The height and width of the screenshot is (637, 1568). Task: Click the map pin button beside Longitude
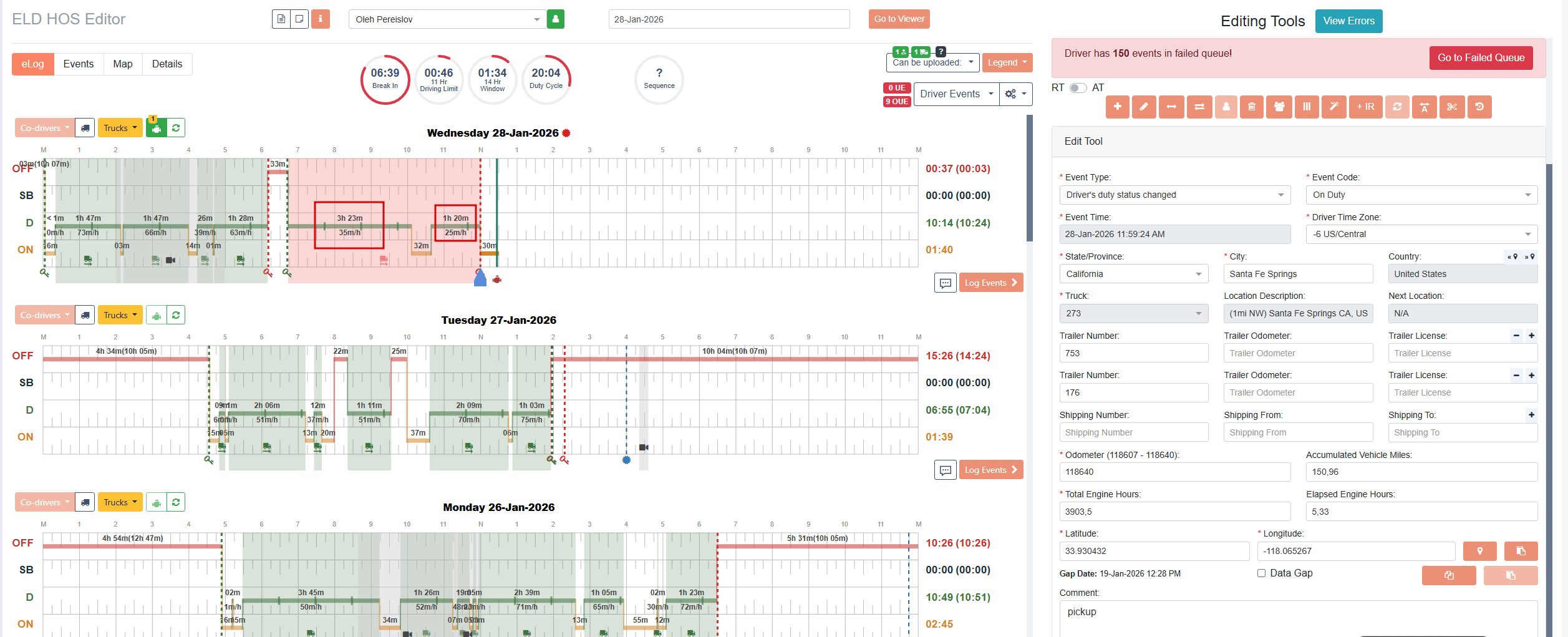1479,551
